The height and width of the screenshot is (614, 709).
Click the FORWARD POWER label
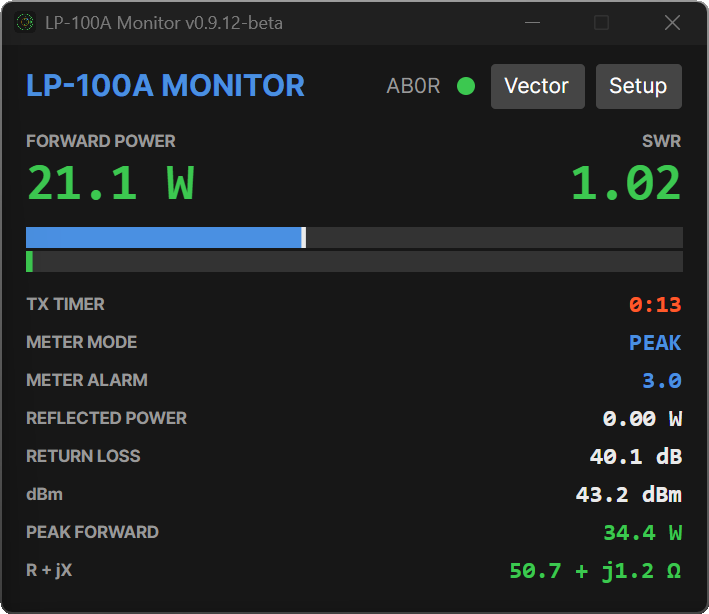101,141
